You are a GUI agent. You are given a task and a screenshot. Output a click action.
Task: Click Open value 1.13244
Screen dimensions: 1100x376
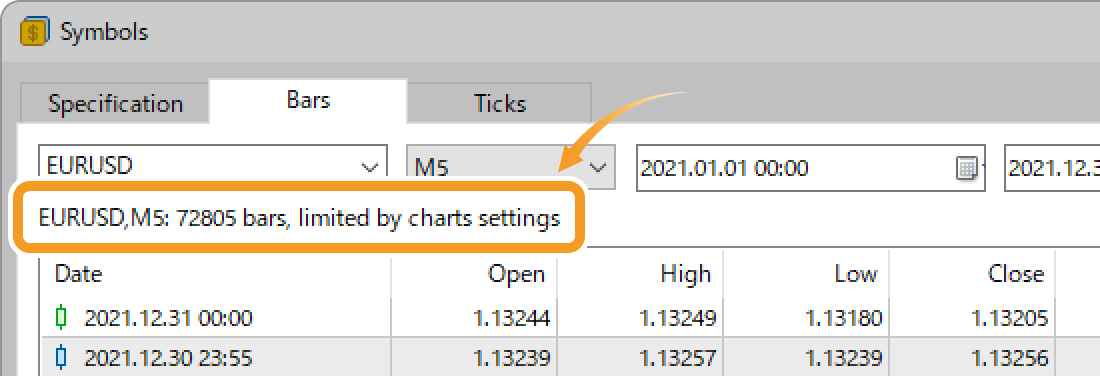pyautogui.click(x=511, y=319)
